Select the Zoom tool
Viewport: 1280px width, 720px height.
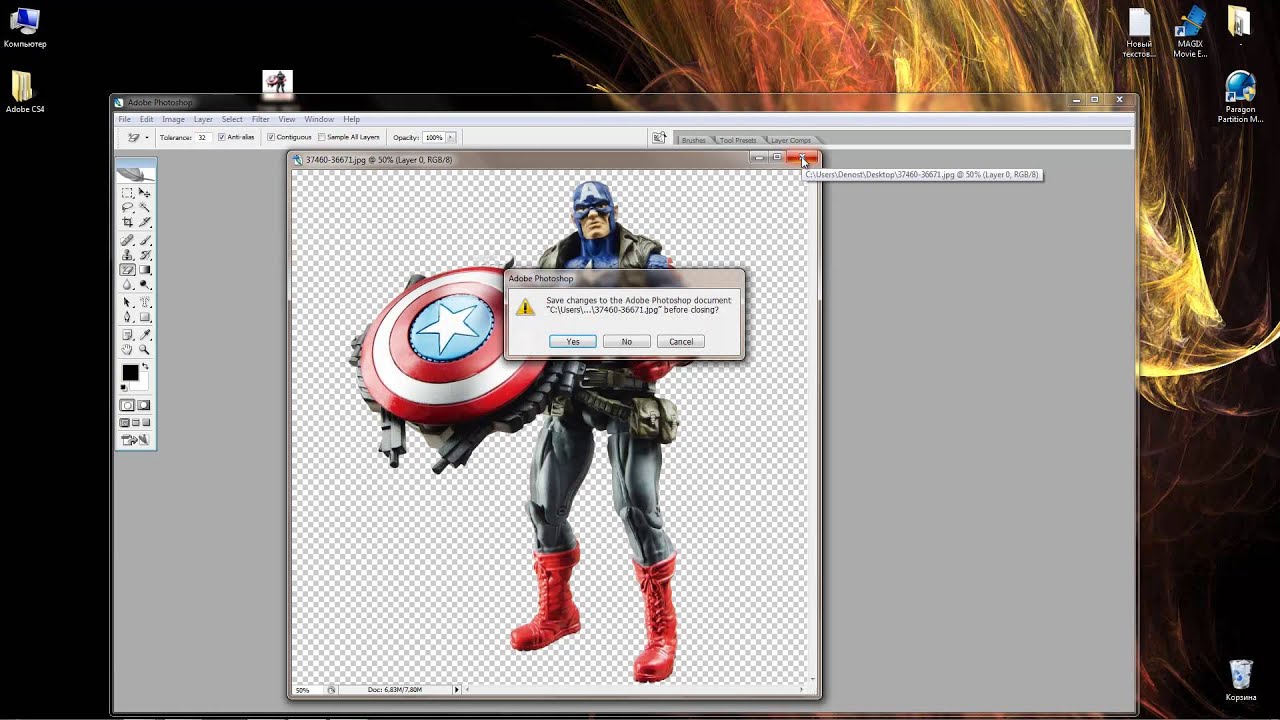[144, 349]
